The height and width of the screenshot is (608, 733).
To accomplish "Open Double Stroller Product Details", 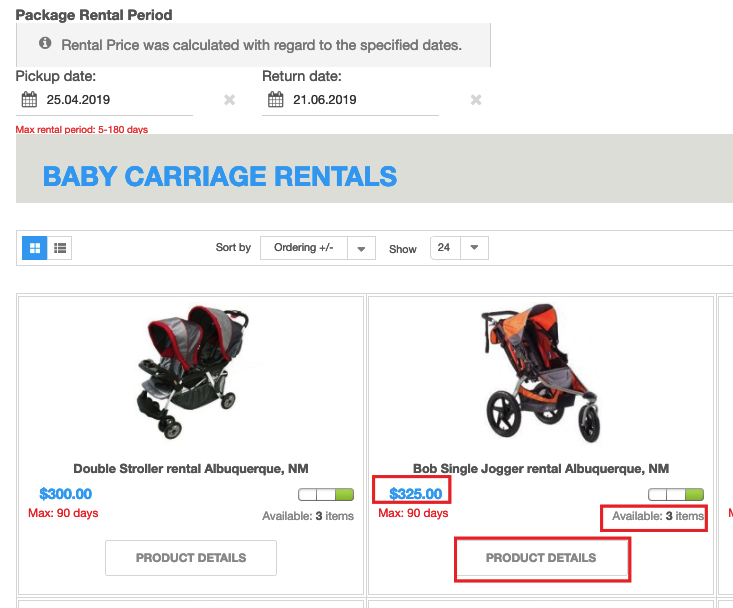I will (x=191, y=558).
